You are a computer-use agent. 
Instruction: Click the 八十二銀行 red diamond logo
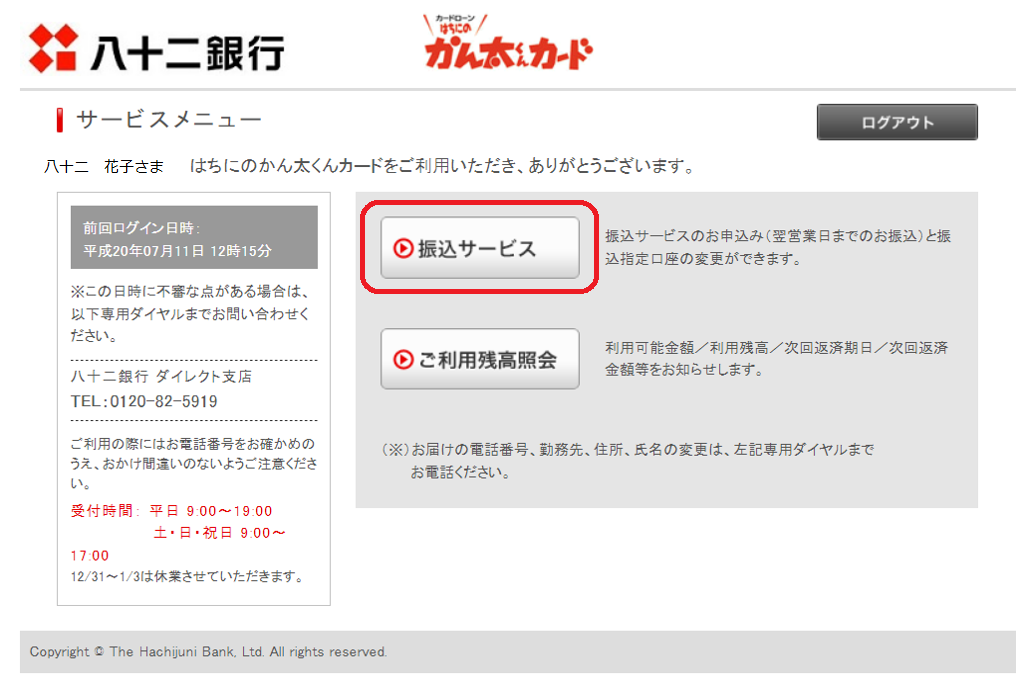tap(53, 49)
